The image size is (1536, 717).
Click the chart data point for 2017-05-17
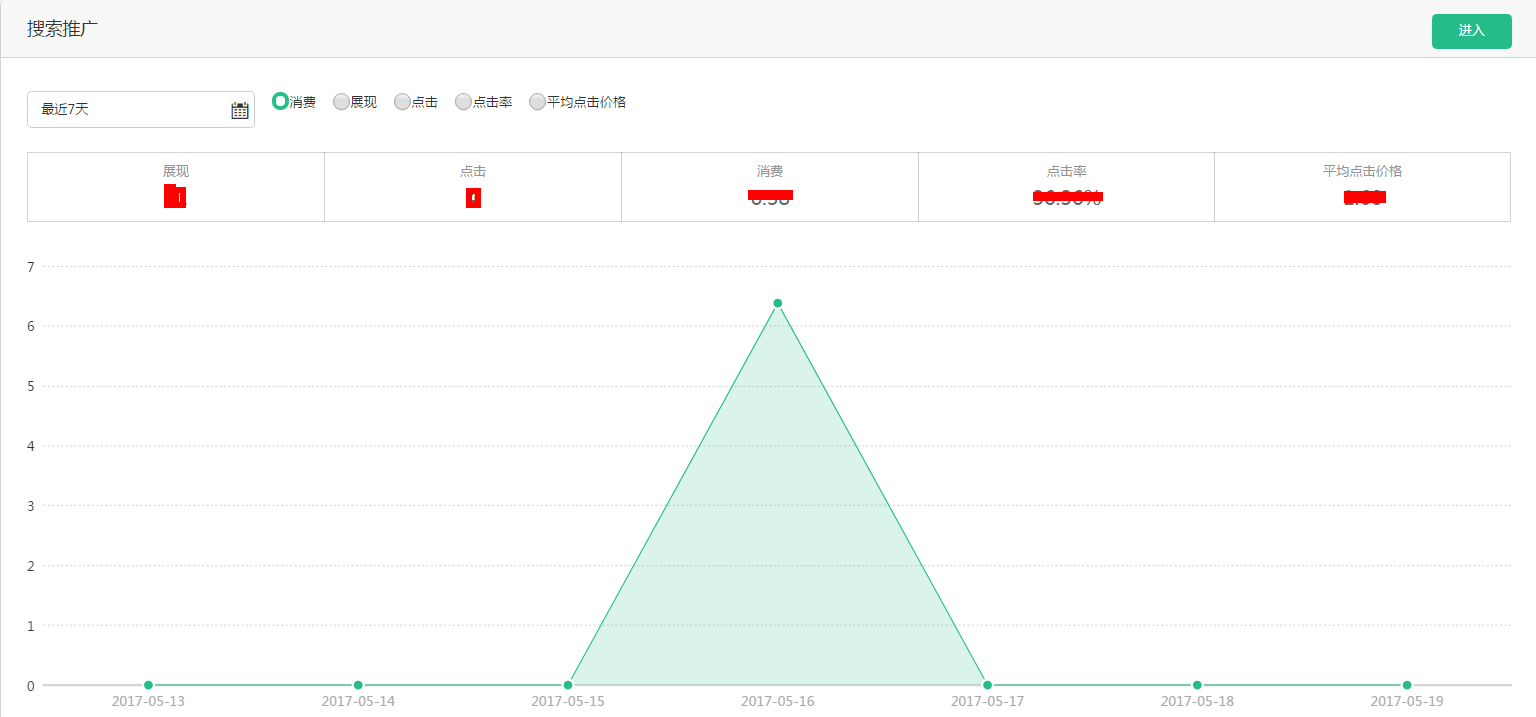click(x=987, y=685)
